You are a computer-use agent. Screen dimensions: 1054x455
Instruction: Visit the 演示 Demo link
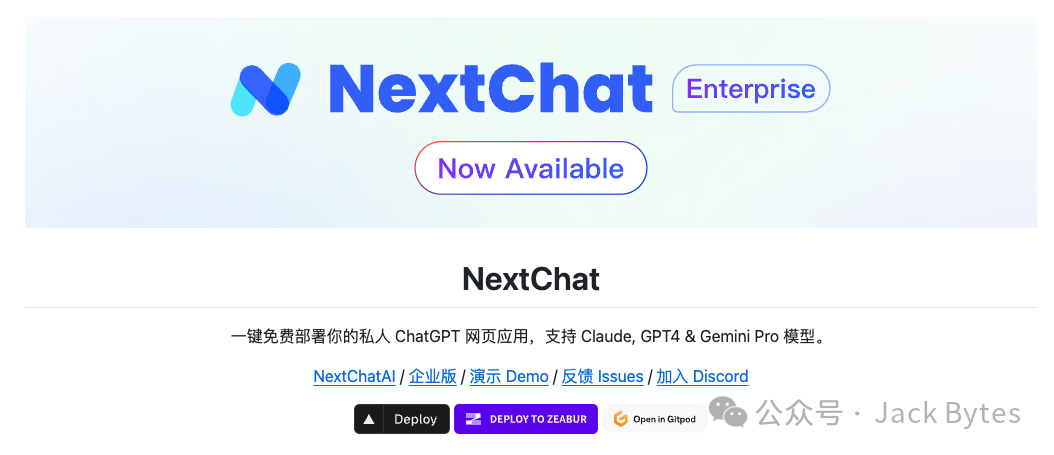509,376
